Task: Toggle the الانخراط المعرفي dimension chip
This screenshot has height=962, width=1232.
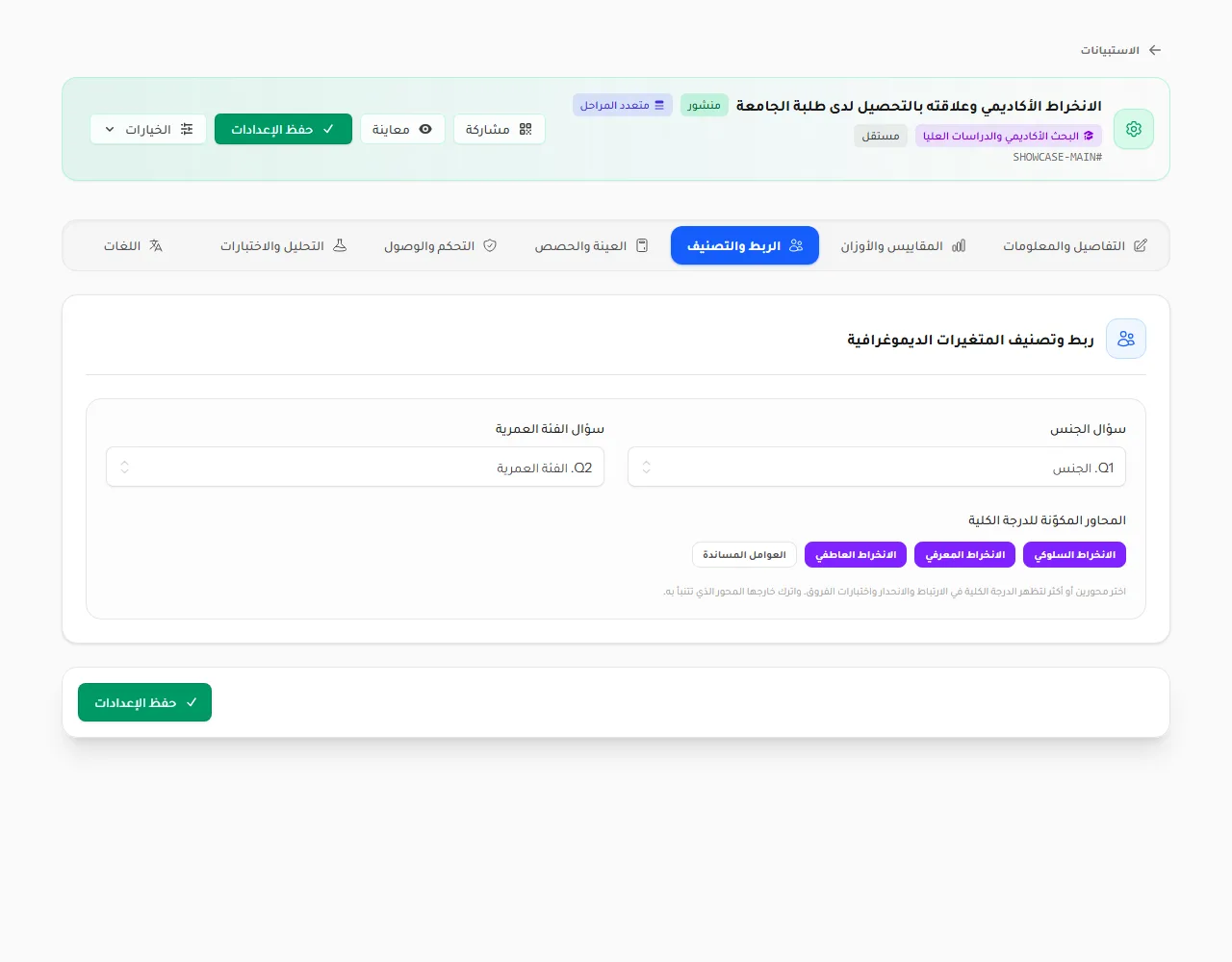Action: click(x=965, y=554)
